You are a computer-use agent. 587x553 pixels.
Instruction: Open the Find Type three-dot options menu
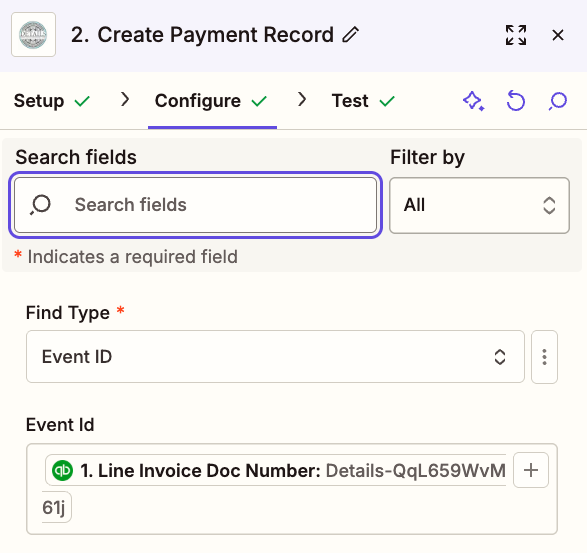tap(544, 357)
